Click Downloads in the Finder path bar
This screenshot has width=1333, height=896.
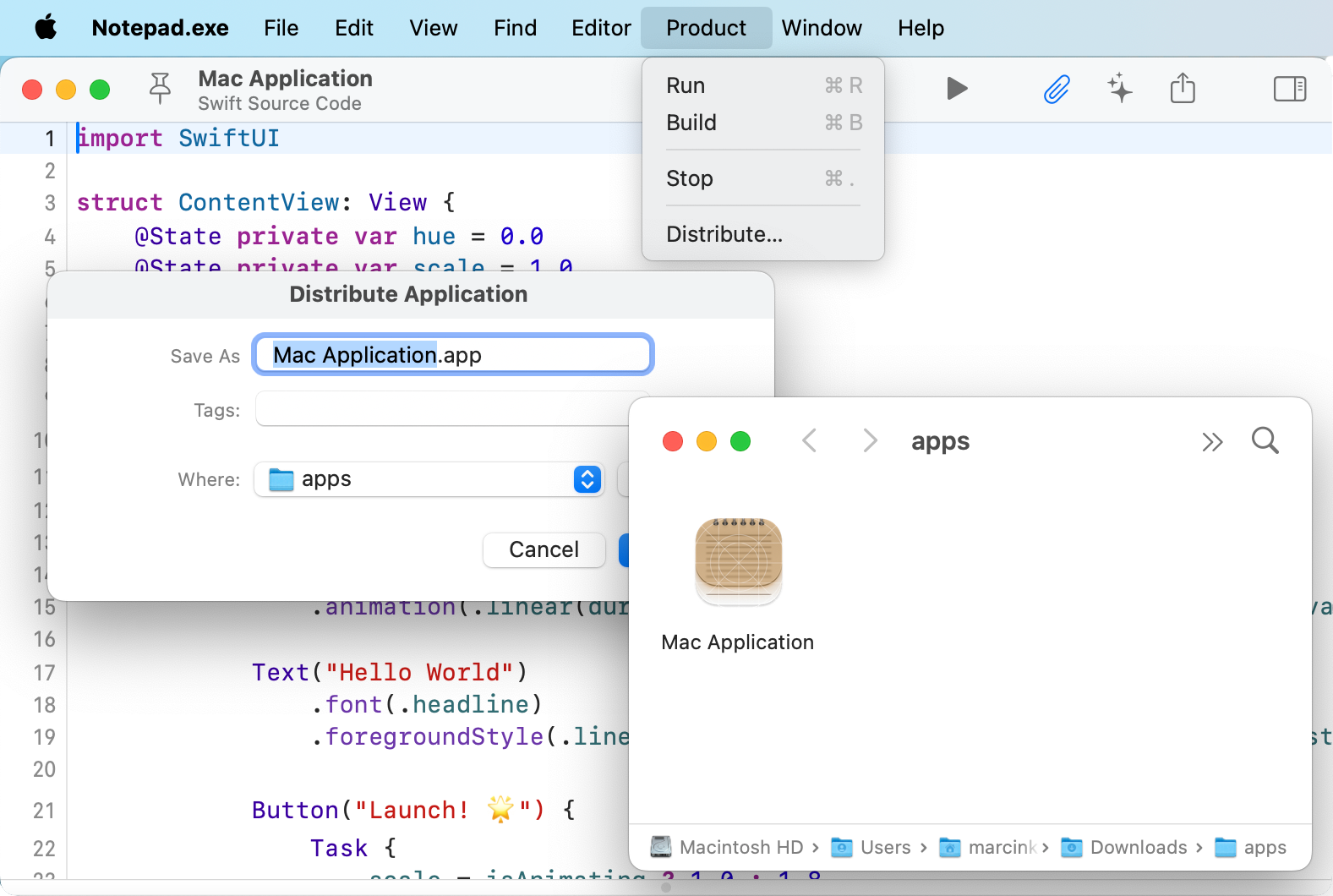pos(1138,847)
